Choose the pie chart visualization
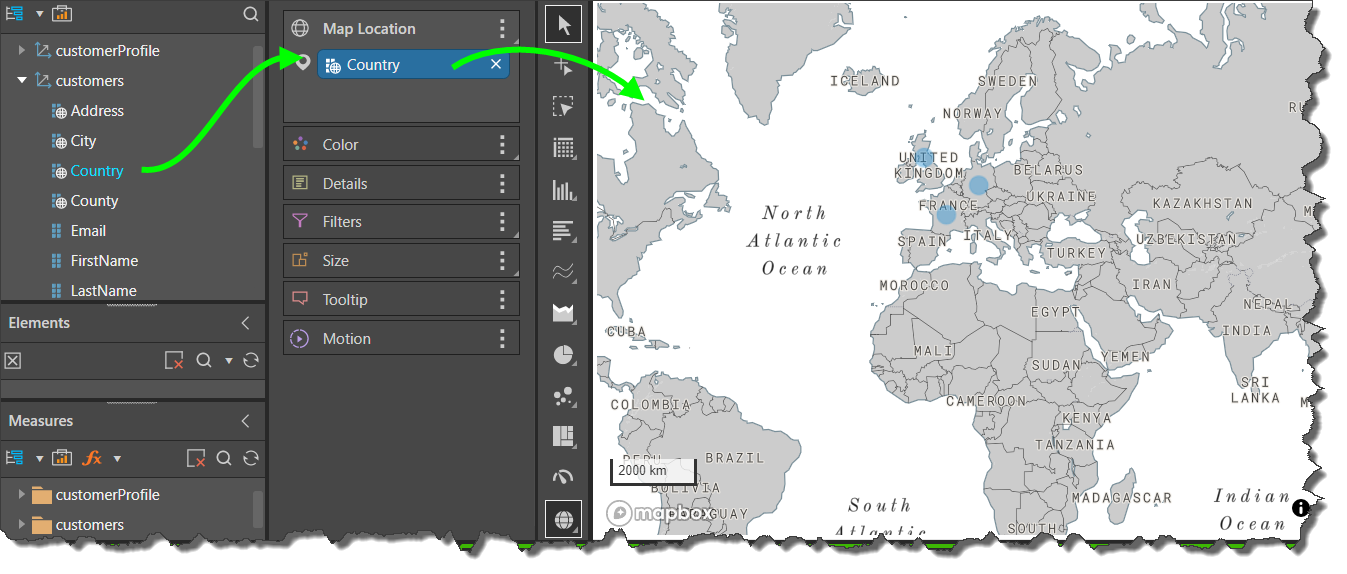 coord(564,355)
